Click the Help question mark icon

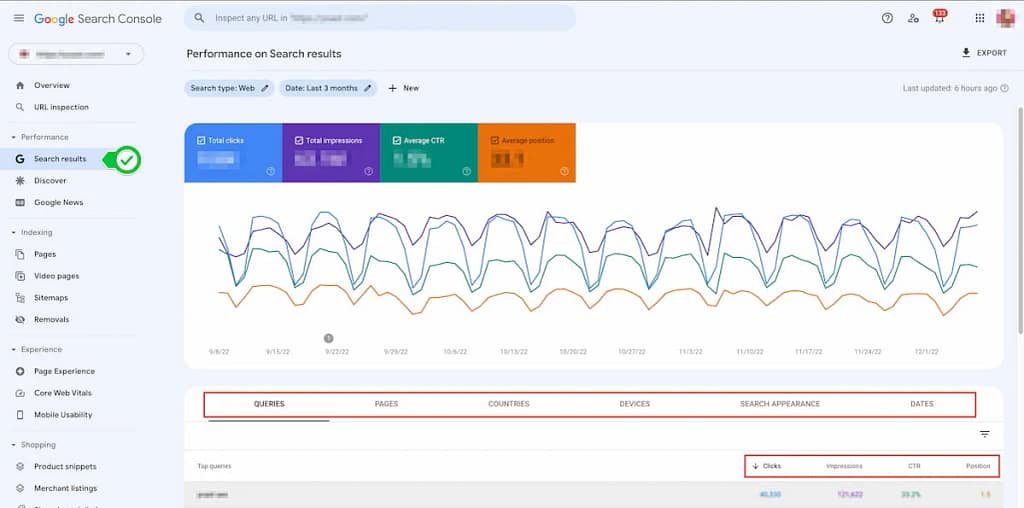pos(887,18)
